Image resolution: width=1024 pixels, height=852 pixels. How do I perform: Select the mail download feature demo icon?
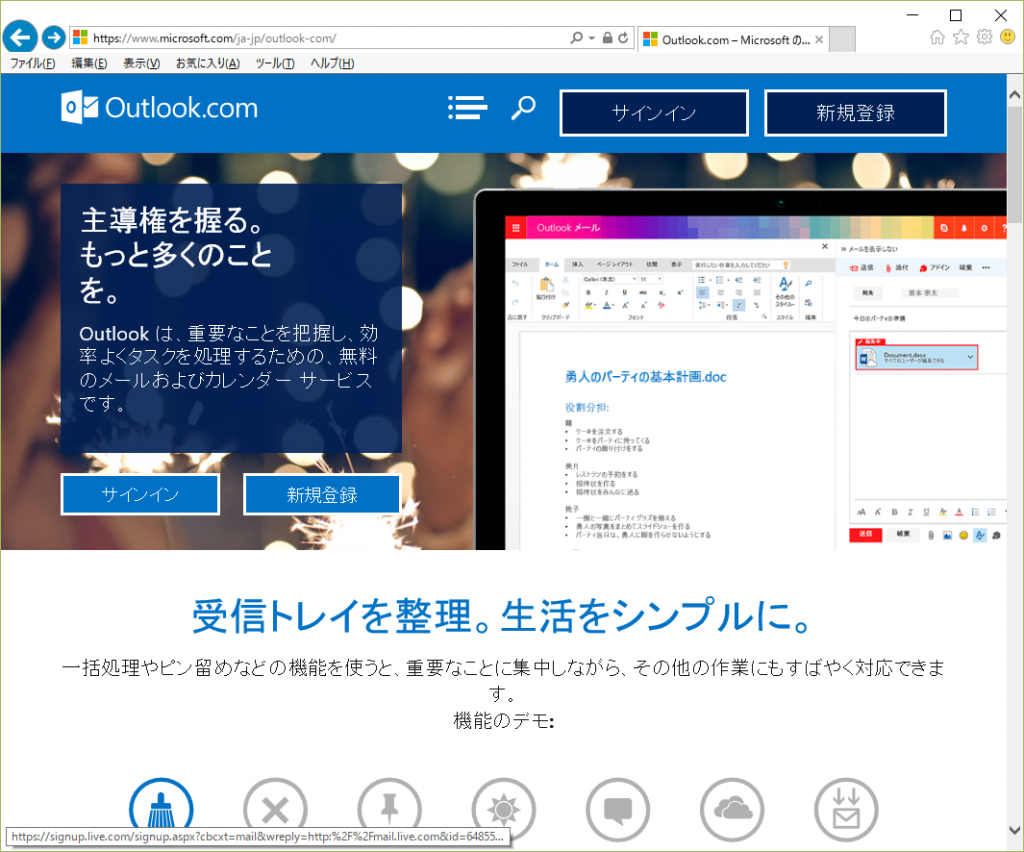click(846, 810)
